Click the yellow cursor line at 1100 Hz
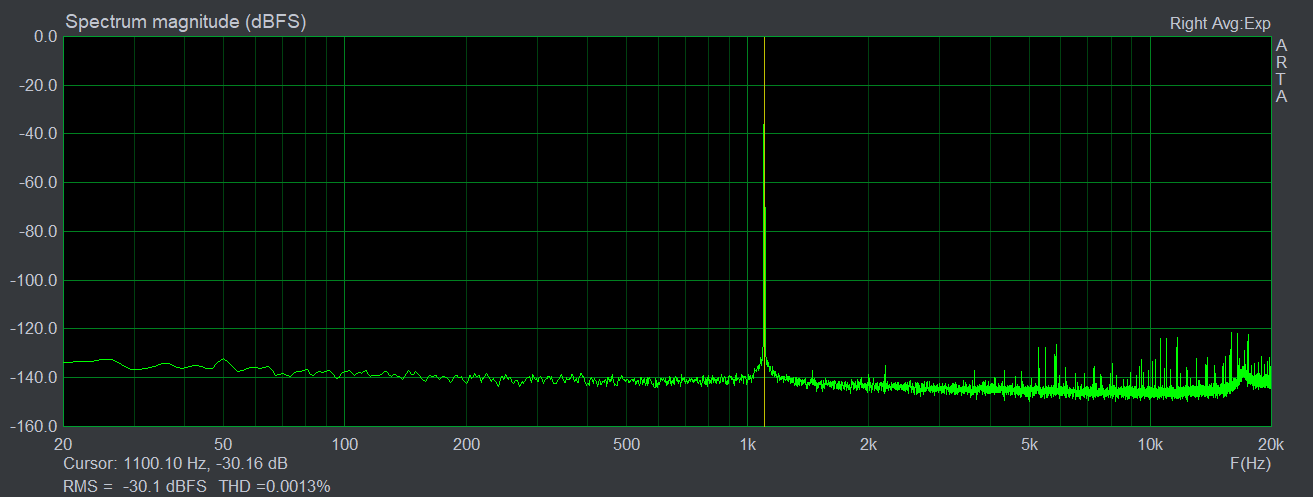 (764, 230)
